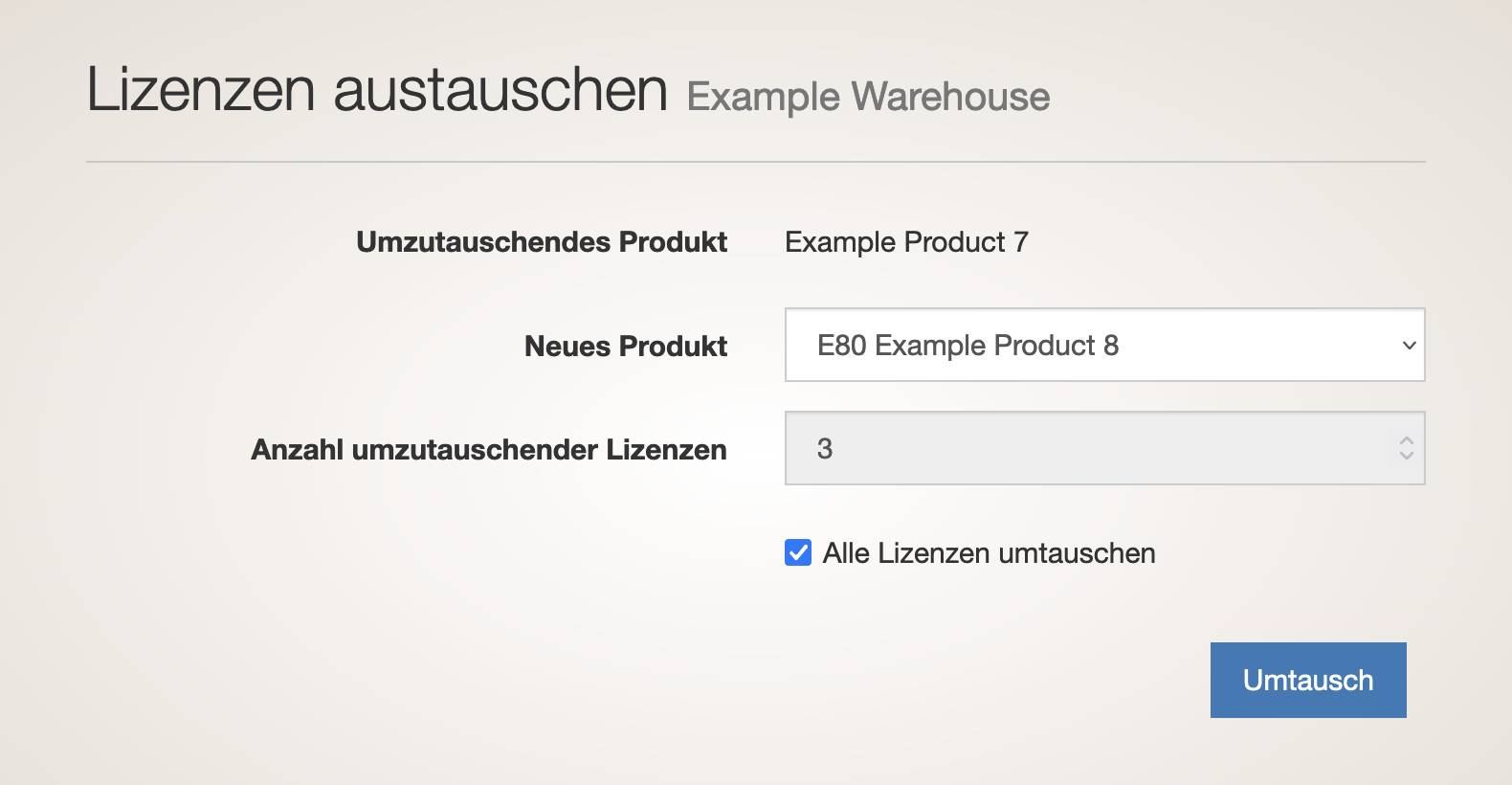
Task: Open the Neues Produkt dropdown
Action: (1103, 345)
